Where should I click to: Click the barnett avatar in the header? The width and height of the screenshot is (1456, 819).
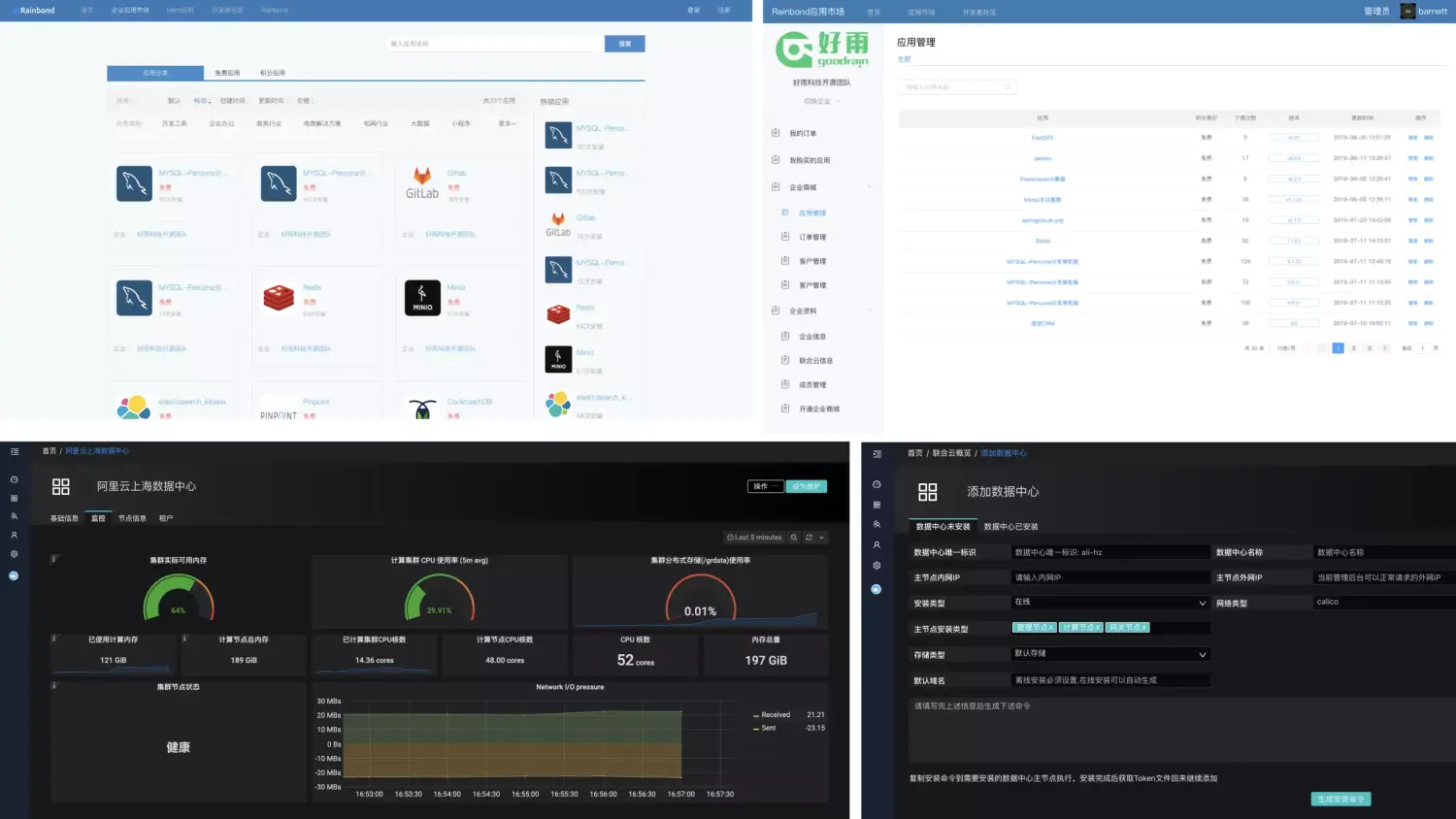click(x=1407, y=11)
